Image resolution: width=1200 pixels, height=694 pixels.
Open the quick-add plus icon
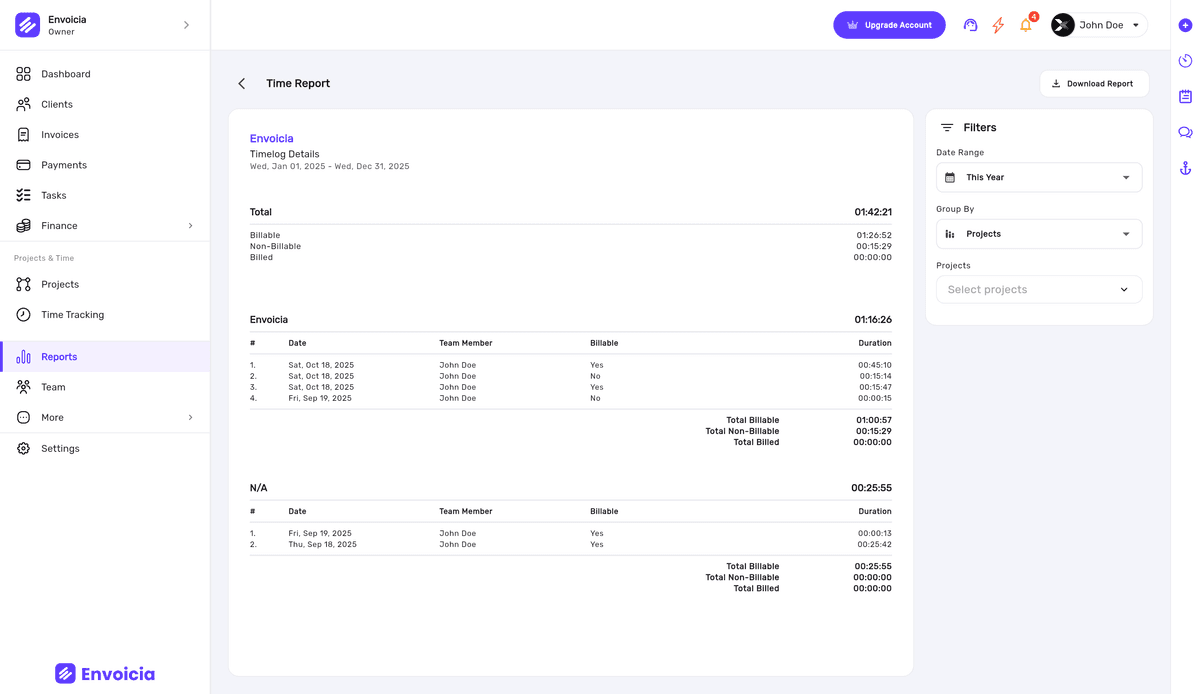click(x=1185, y=23)
